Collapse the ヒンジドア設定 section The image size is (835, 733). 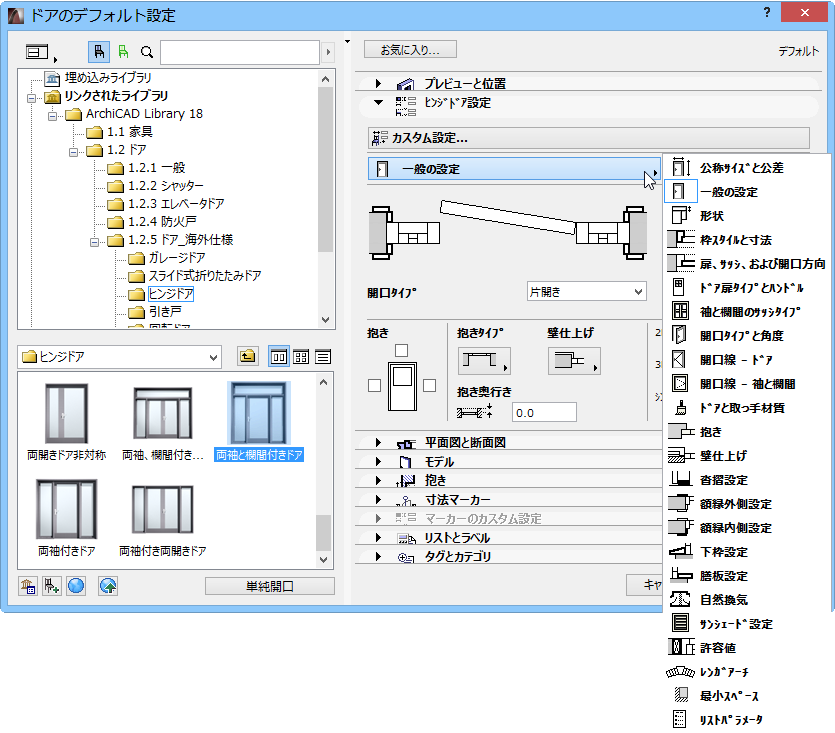(x=377, y=103)
